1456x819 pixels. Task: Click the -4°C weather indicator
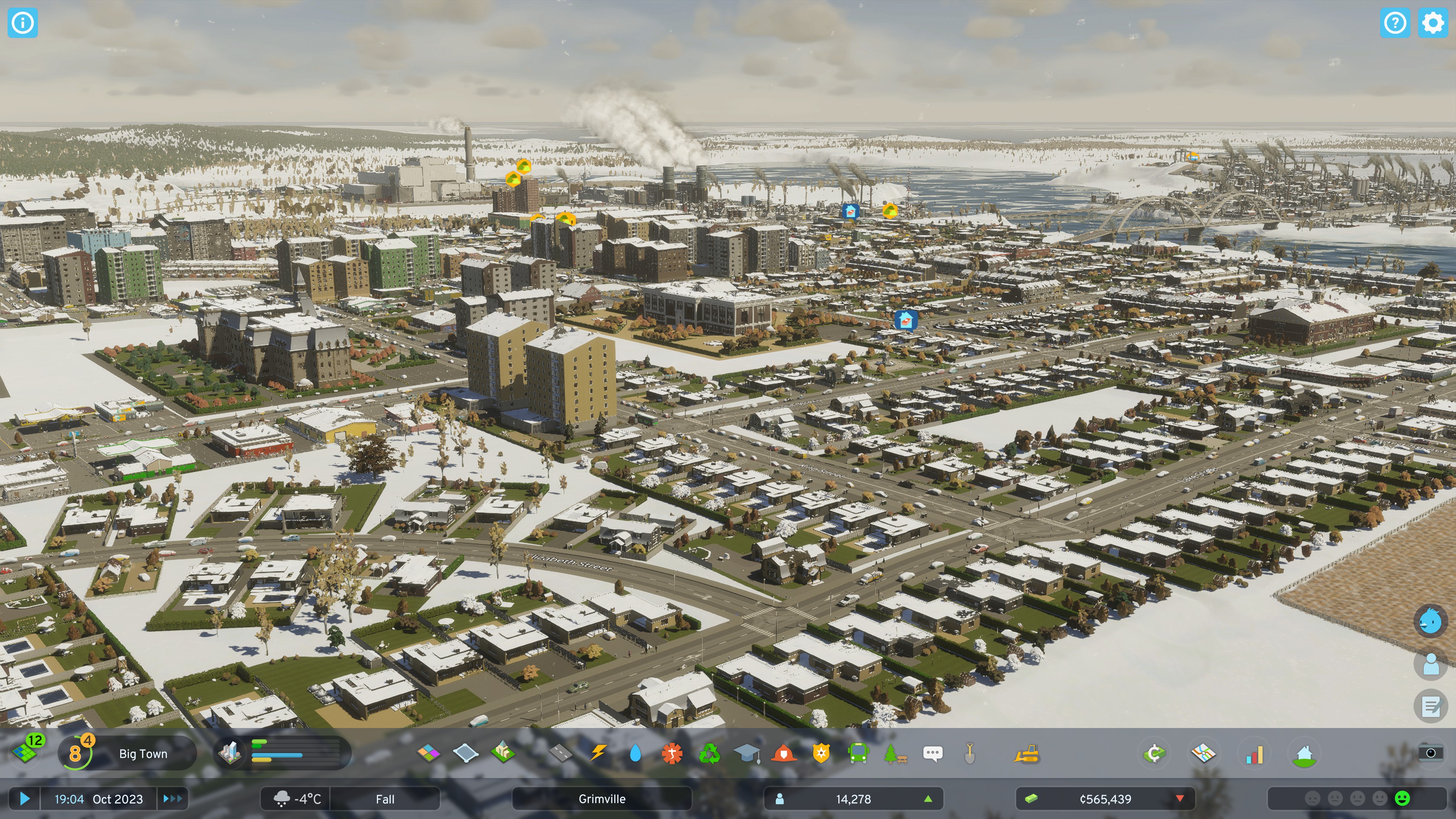tap(296, 799)
